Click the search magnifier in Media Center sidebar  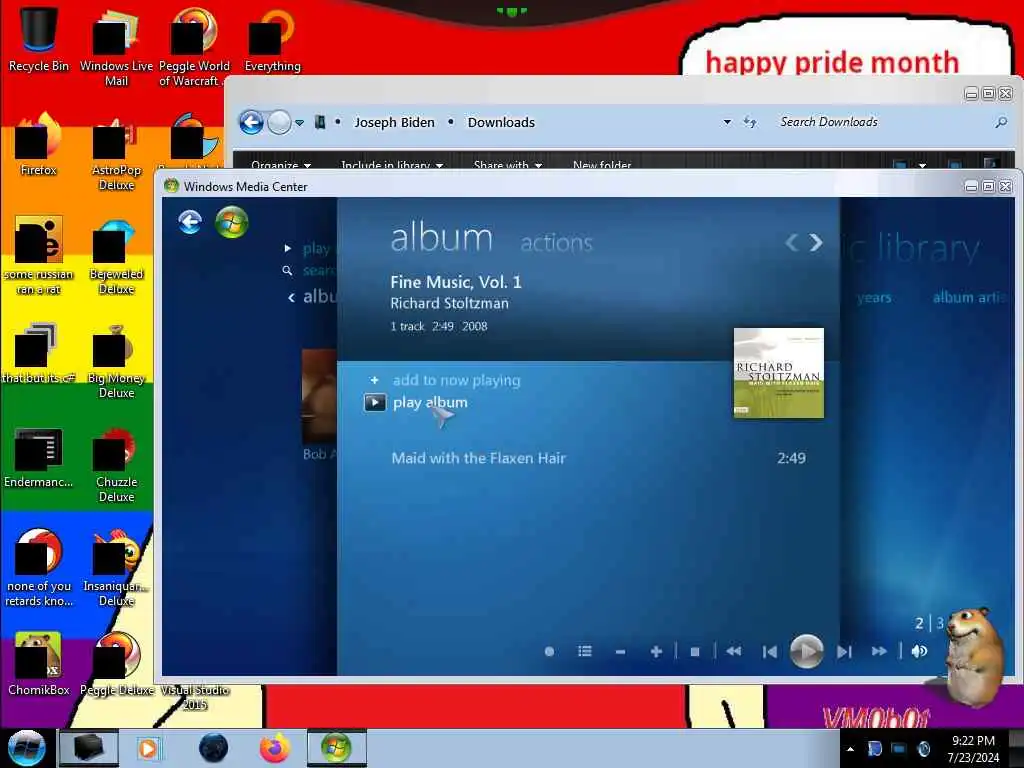tap(287, 270)
